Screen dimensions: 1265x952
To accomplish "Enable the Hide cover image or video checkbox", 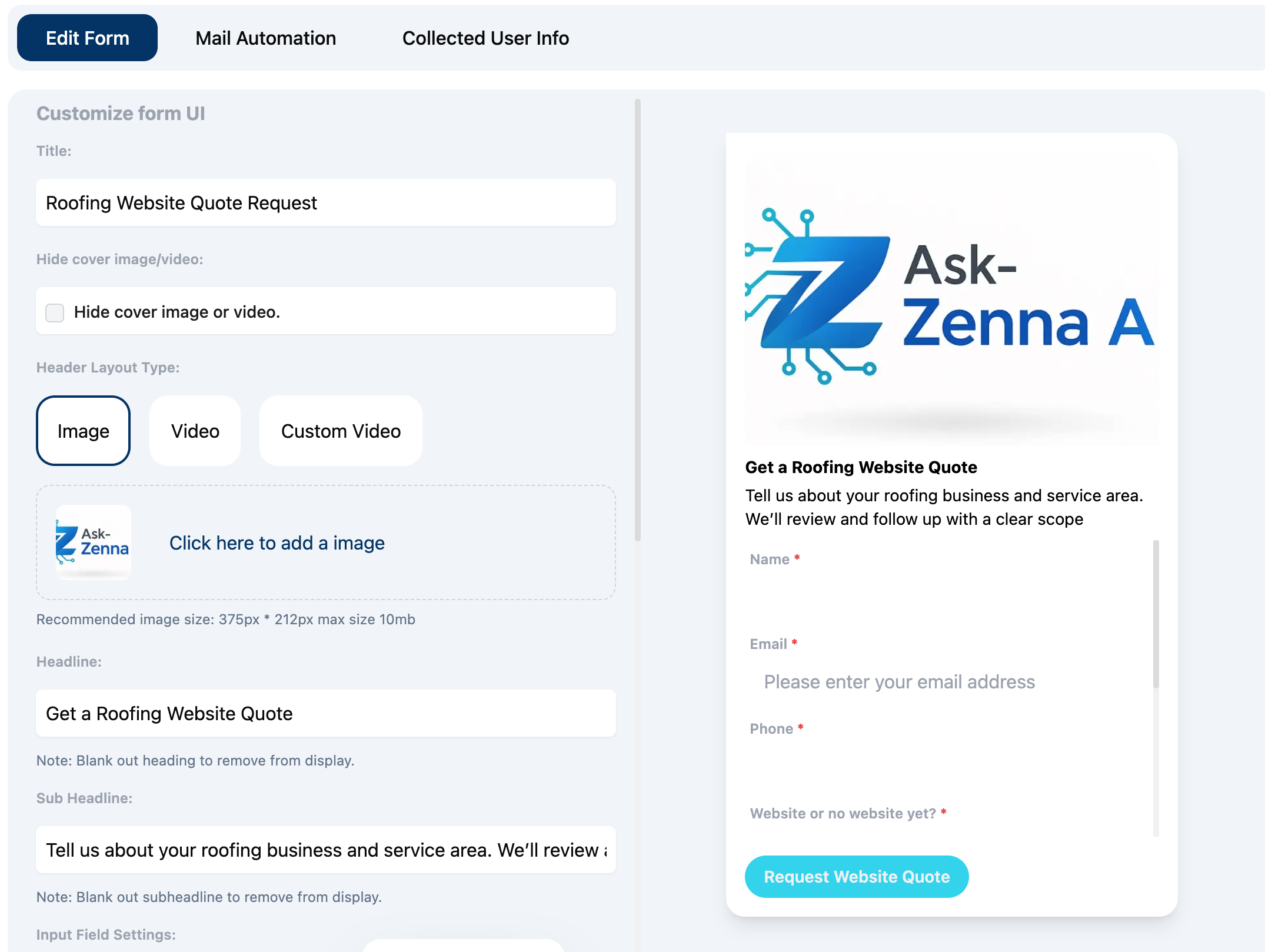I will pos(54,312).
